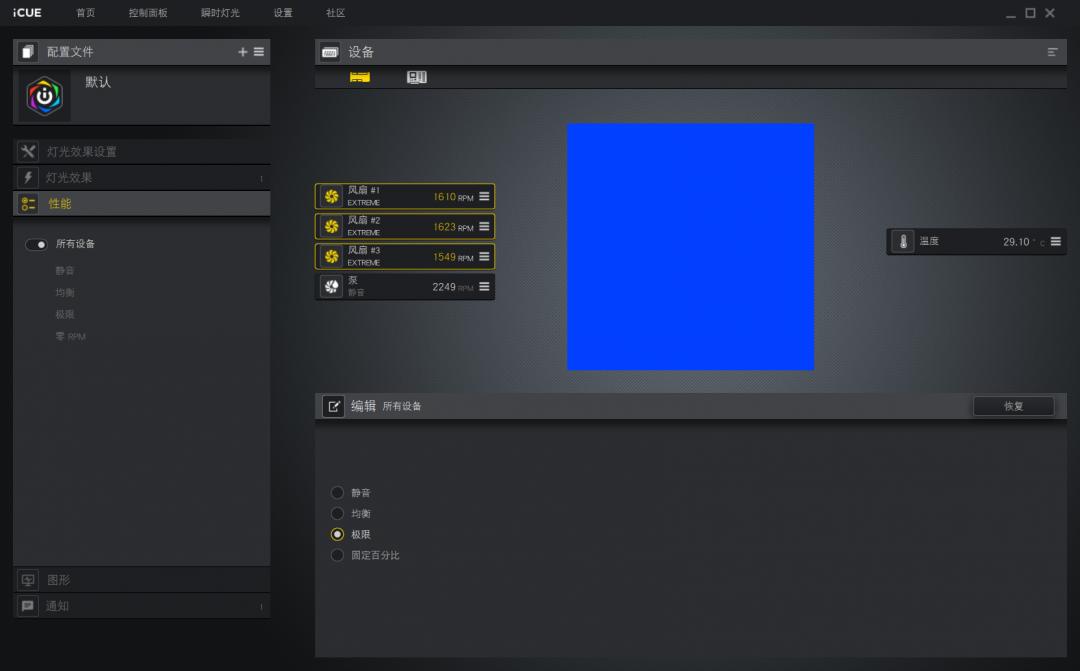
Task: Click the iCUE logo in top bar
Action: click(27, 12)
